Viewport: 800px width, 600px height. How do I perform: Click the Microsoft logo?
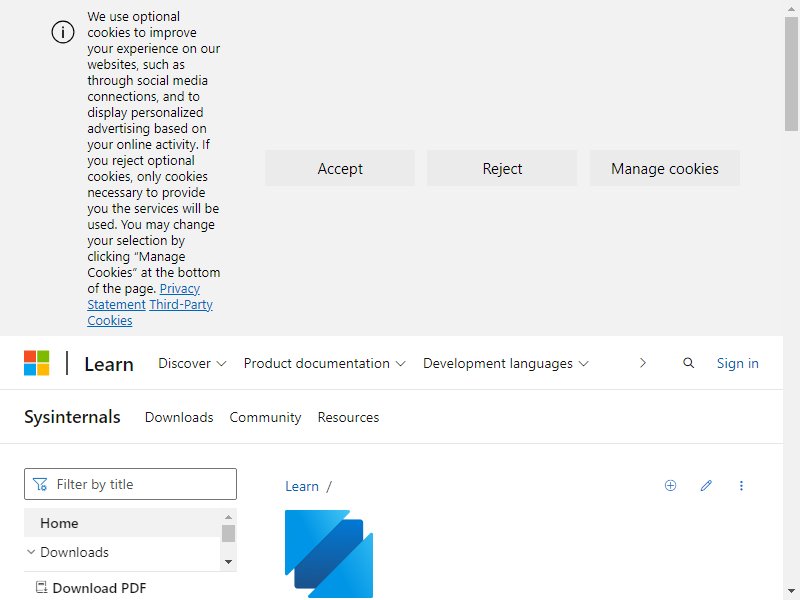(37, 363)
